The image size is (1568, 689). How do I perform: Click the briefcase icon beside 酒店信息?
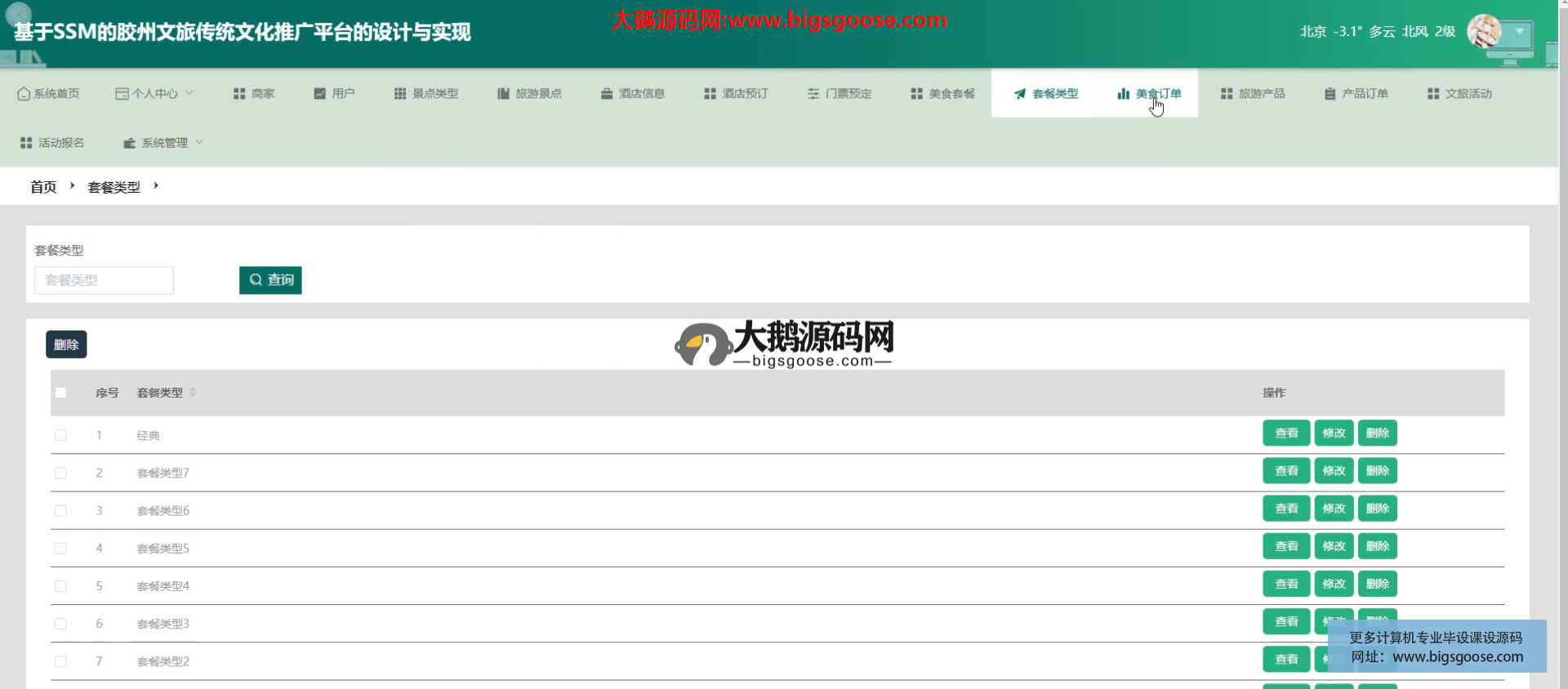click(606, 94)
